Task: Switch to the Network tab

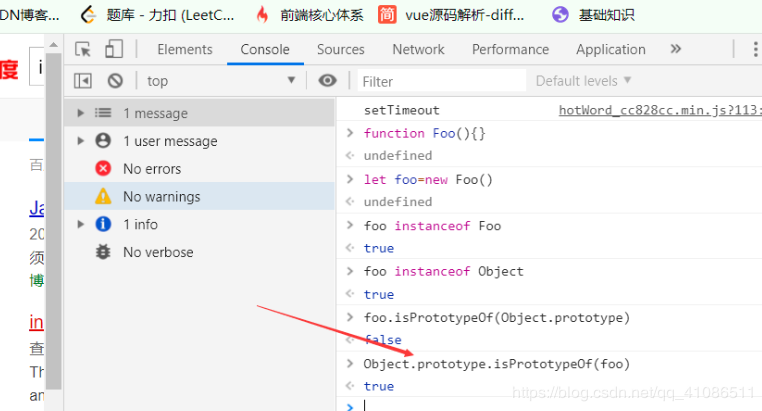Action: [x=418, y=49]
